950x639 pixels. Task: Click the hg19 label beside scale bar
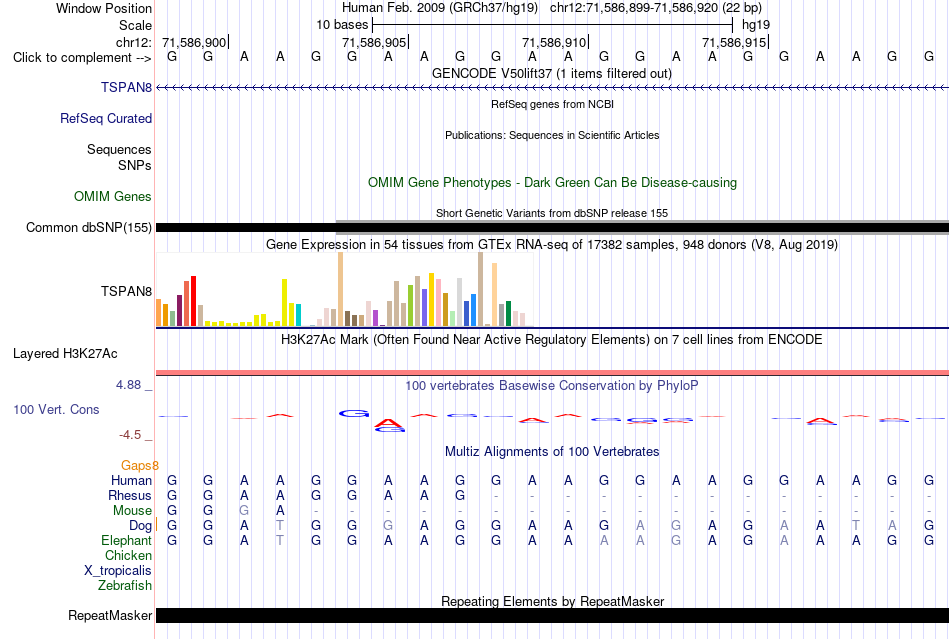(756, 25)
